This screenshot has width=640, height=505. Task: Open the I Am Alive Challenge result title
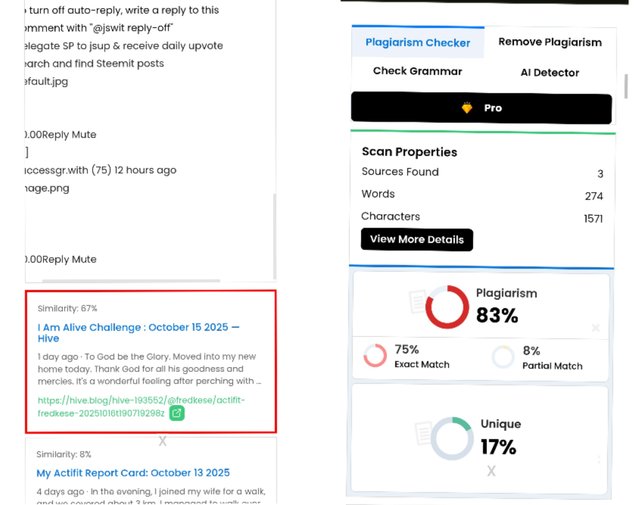(138, 332)
